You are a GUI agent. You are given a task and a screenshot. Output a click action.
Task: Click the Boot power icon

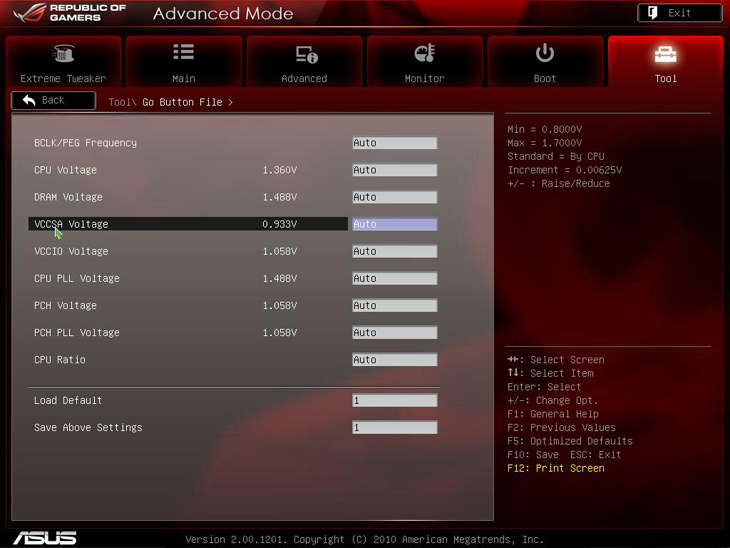545,53
